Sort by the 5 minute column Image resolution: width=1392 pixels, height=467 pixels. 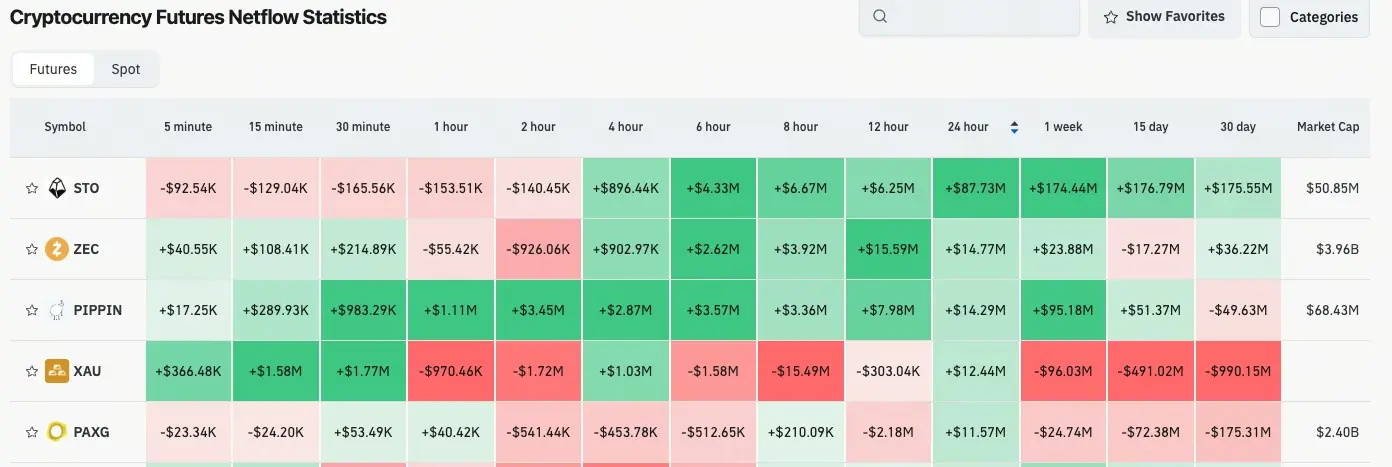tap(188, 127)
